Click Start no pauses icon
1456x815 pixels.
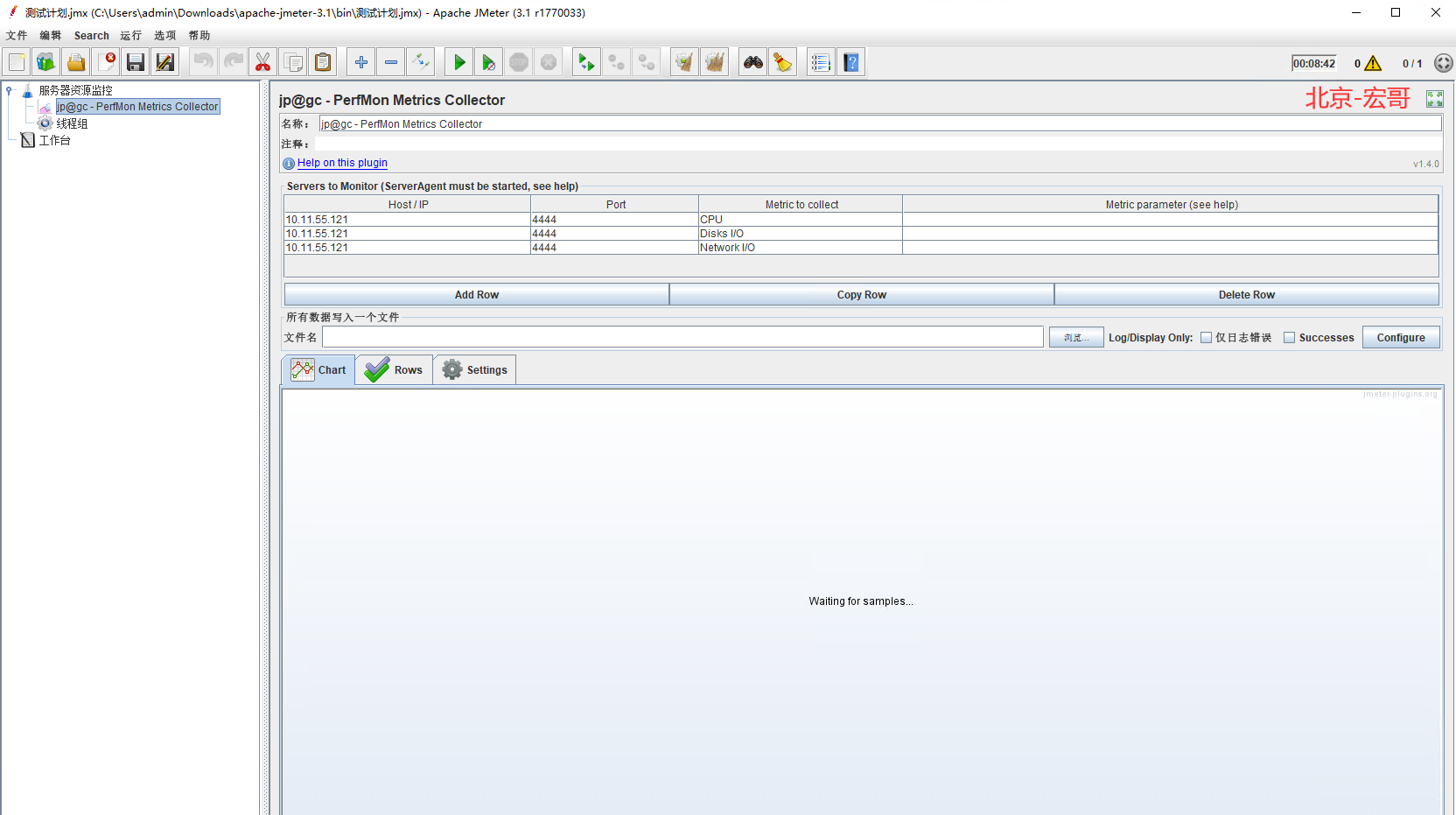pos(489,62)
